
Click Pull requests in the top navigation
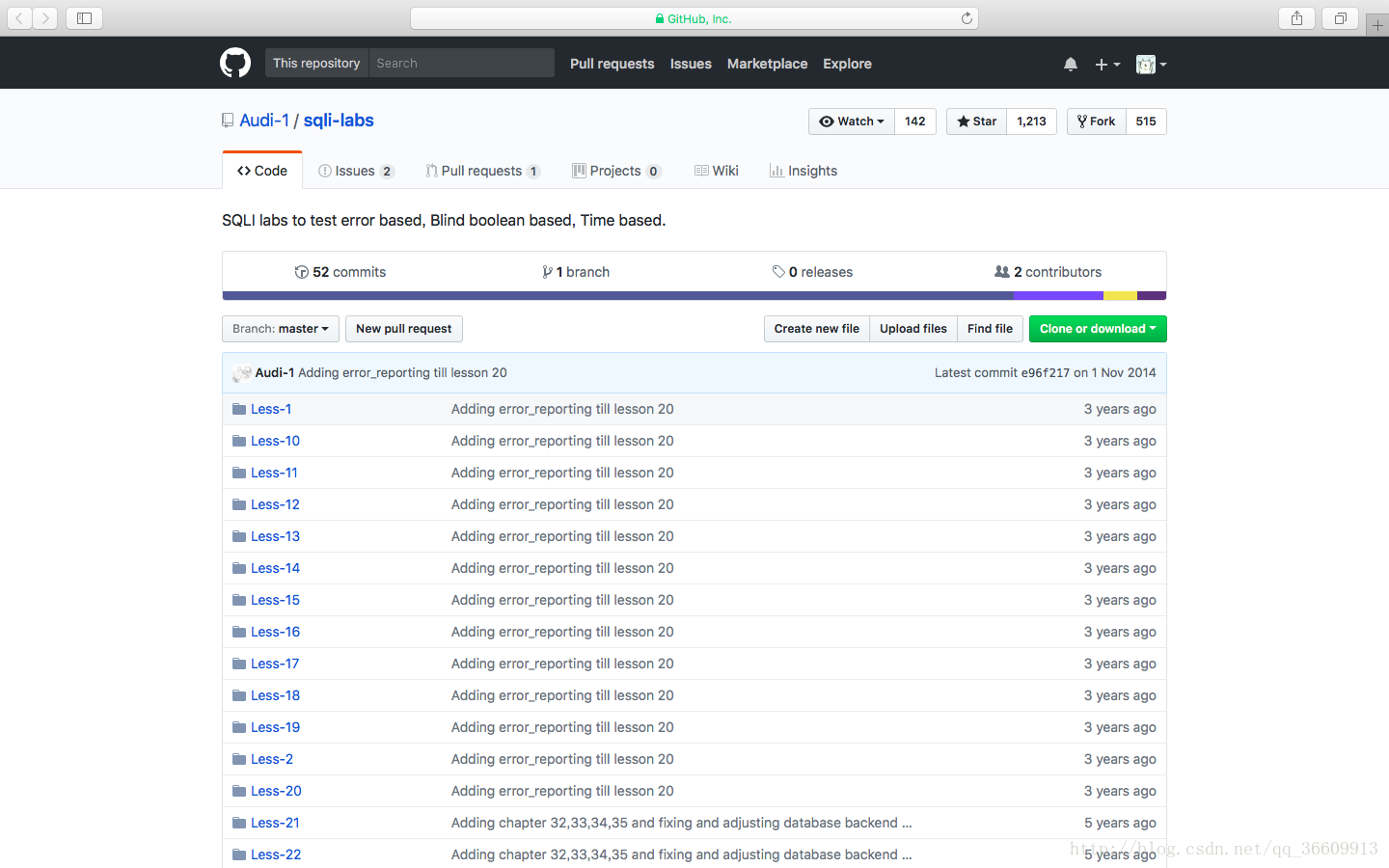(x=613, y=64)
